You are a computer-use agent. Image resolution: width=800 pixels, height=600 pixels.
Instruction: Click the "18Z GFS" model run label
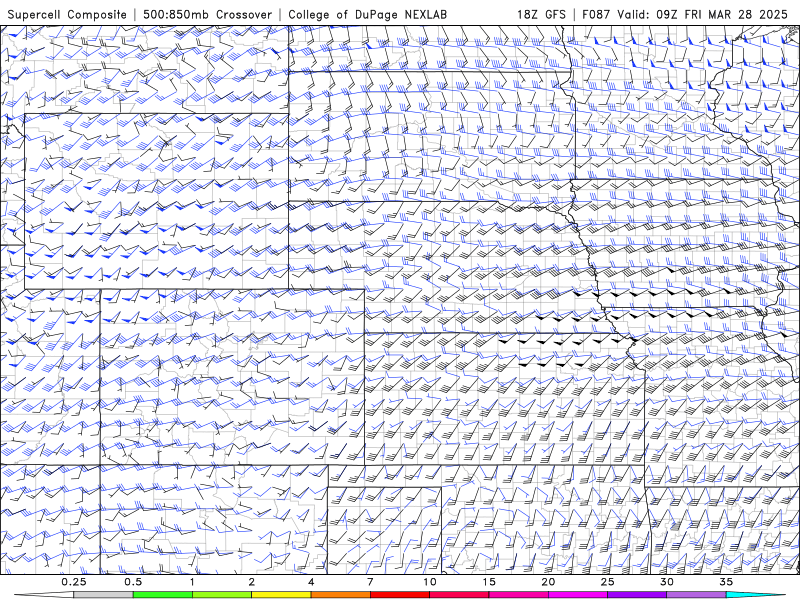541,14
